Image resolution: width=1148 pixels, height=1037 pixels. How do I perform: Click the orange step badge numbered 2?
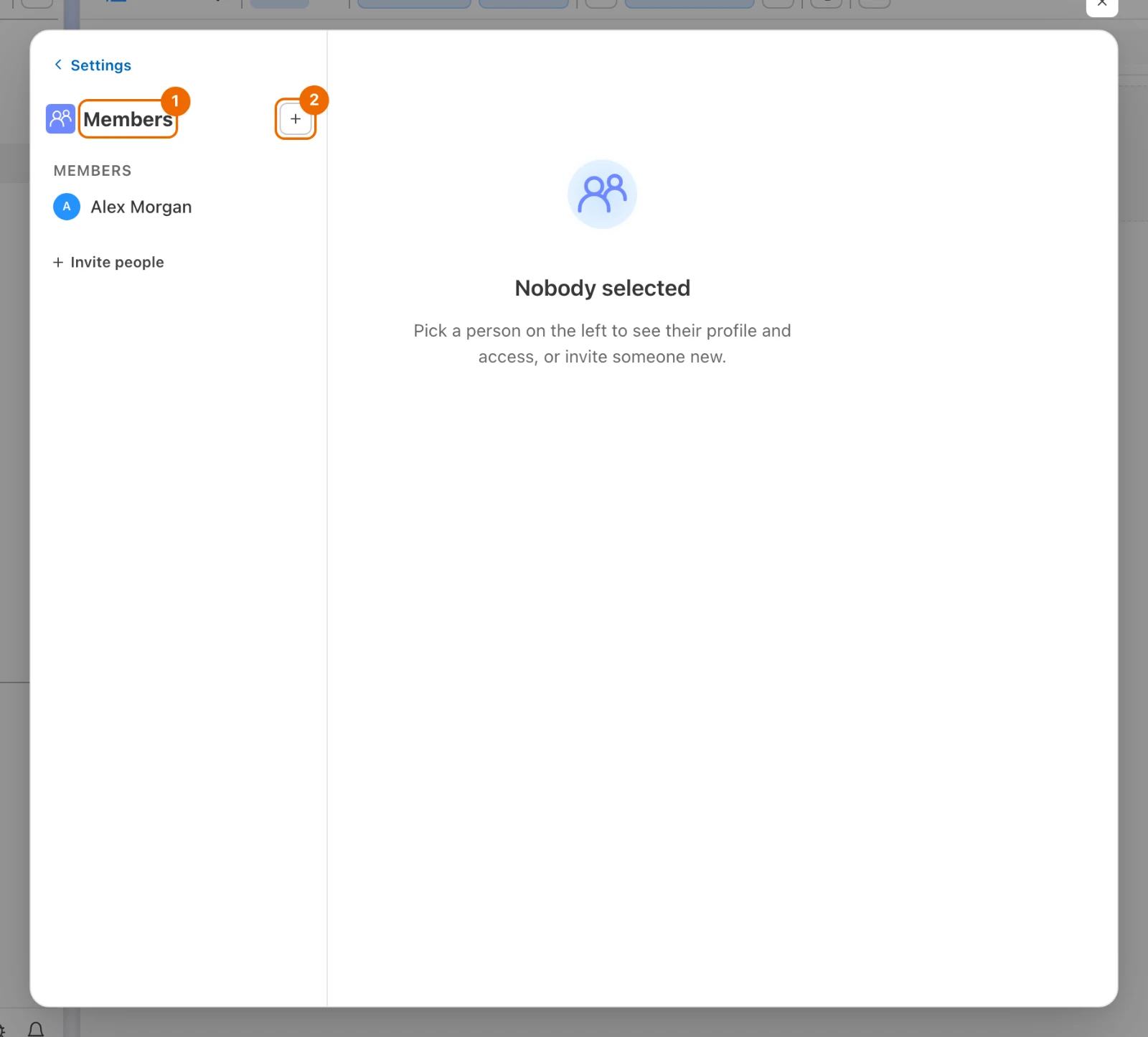(x=314, y=100)
